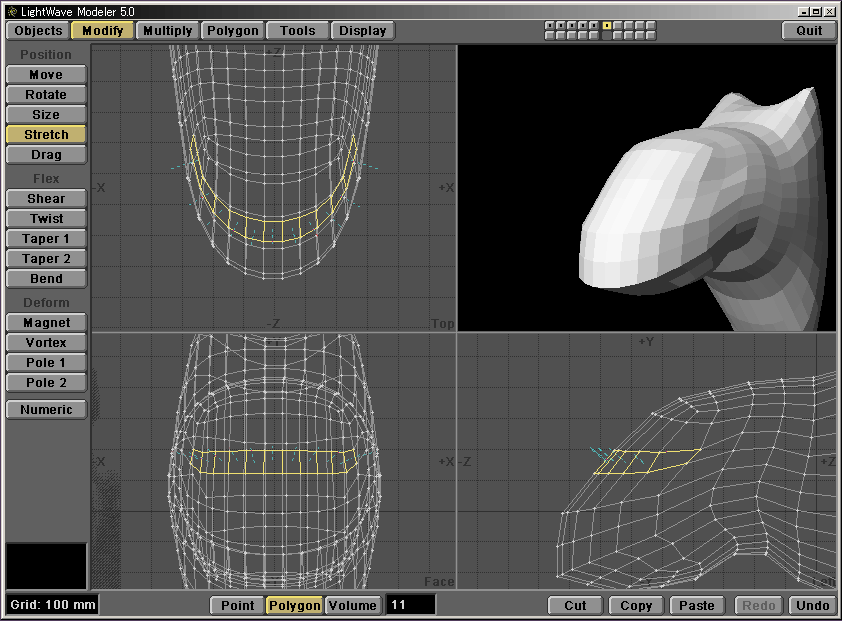Open the Objects menu tab
842x621 pixels.
[38, 30]
